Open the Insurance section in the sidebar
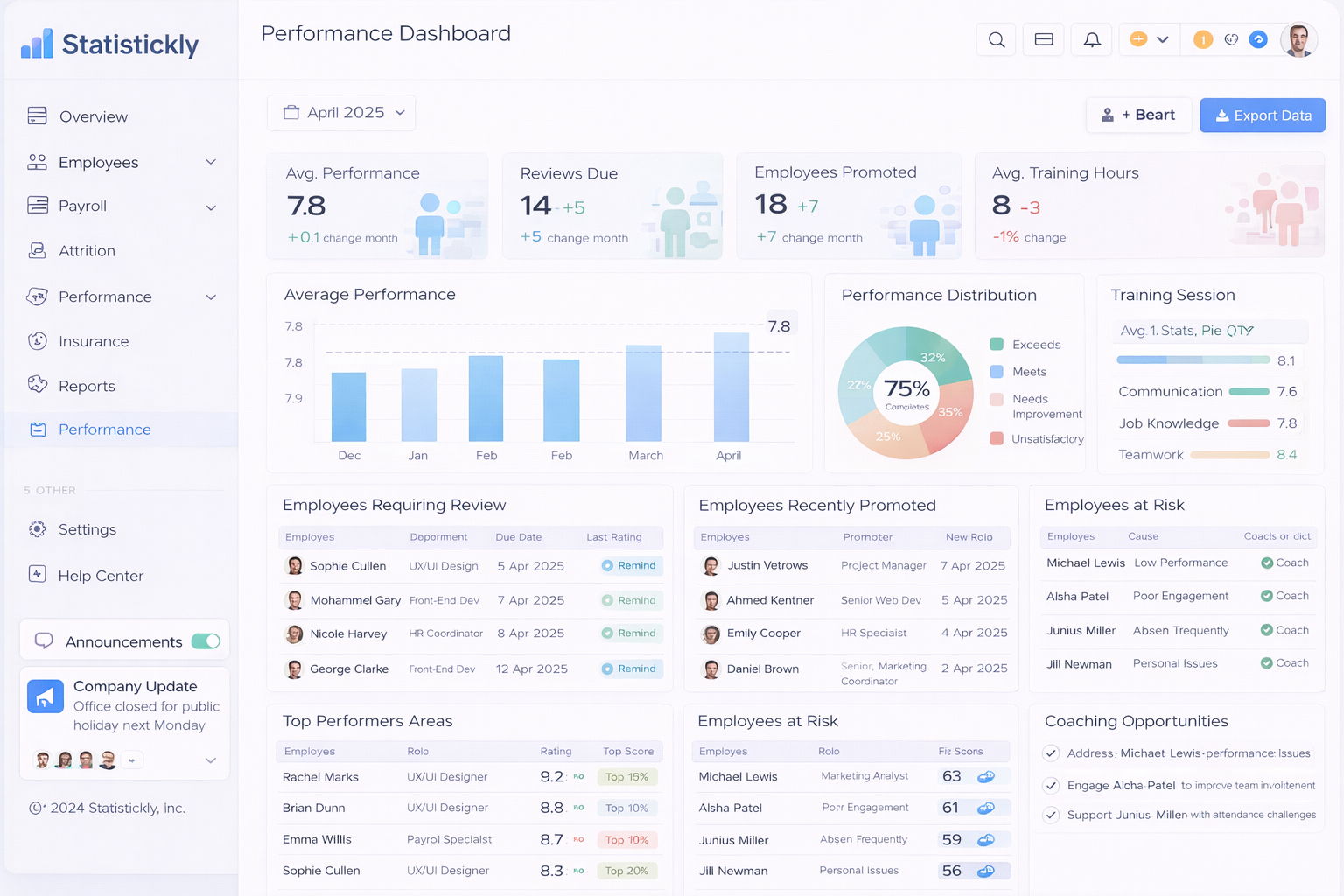 (x=93, y=341)
